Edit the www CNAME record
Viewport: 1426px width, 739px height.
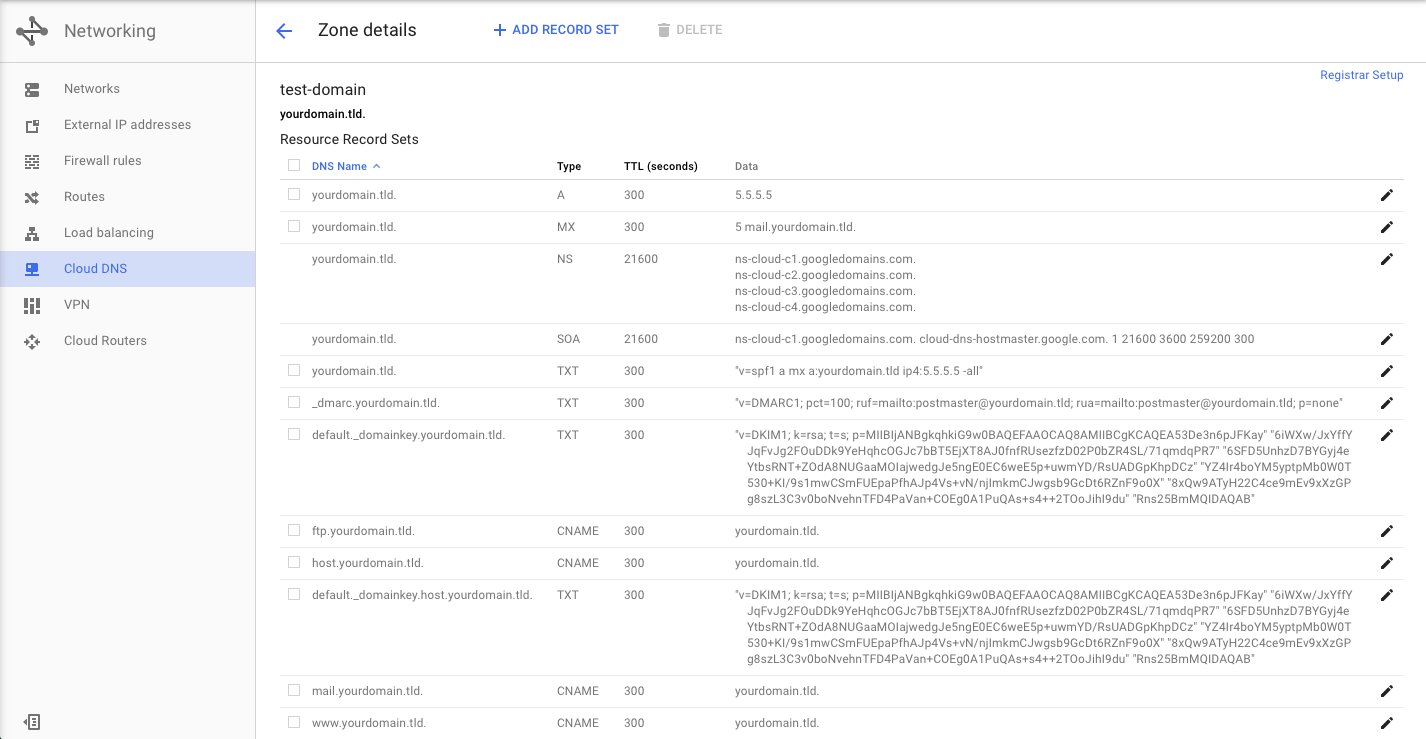1386,723
